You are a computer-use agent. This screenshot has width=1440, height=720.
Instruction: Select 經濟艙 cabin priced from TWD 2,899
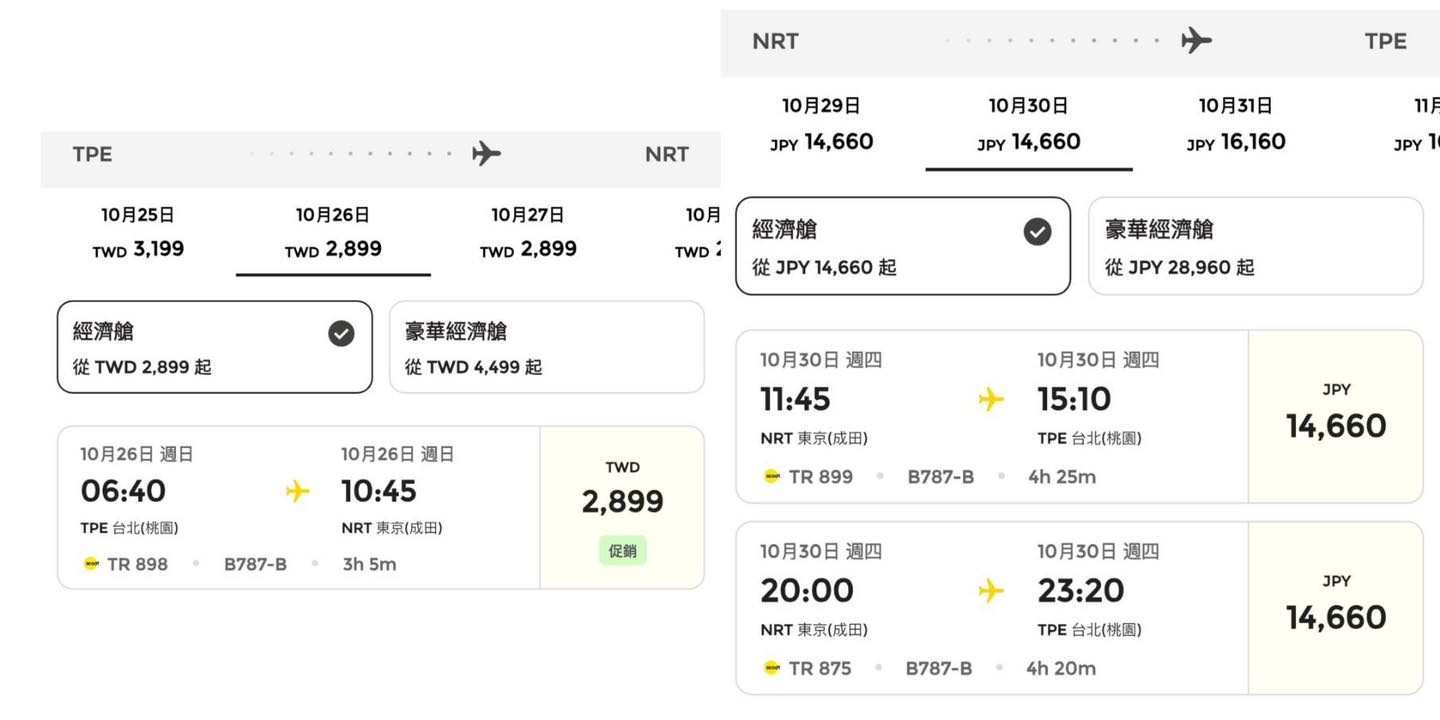point(214,347)
